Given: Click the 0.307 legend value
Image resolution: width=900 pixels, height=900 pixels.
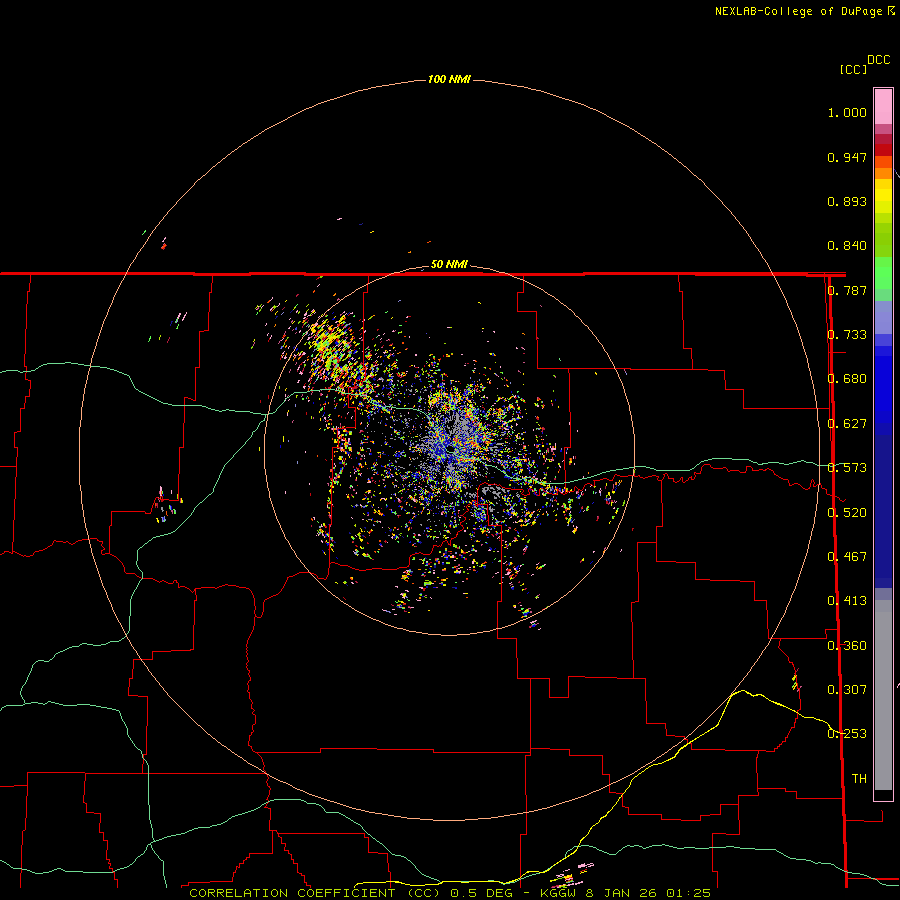Looking at the screenshot, I should point(847,690).
